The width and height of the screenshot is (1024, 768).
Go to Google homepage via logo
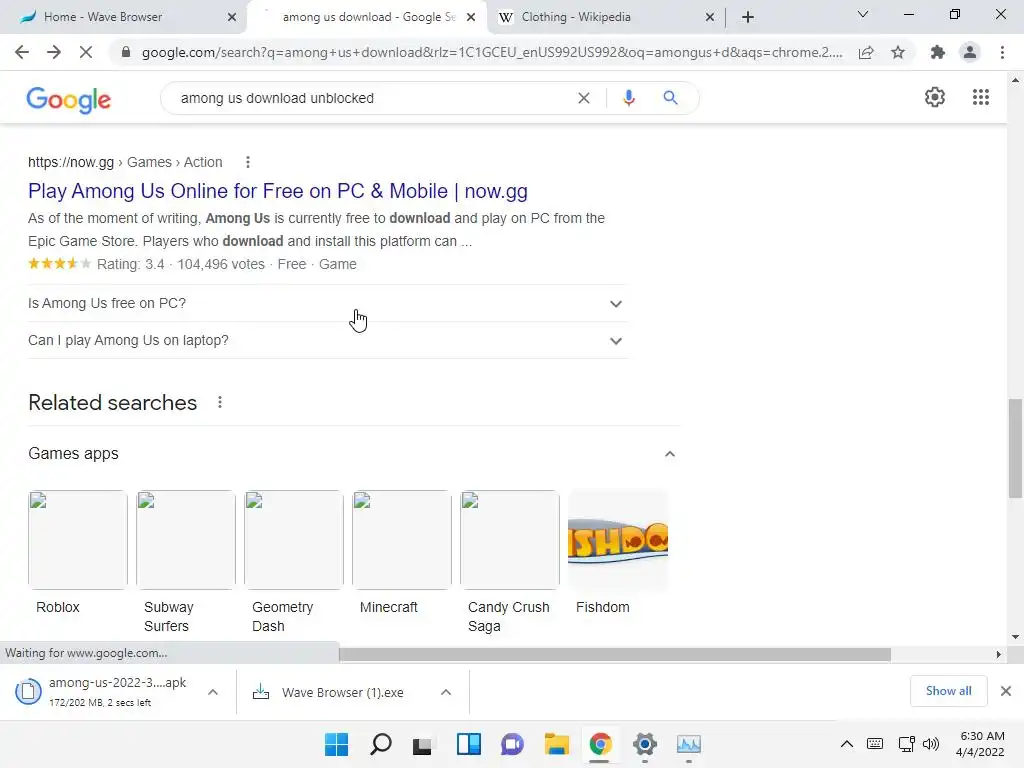tap(69, 99)
